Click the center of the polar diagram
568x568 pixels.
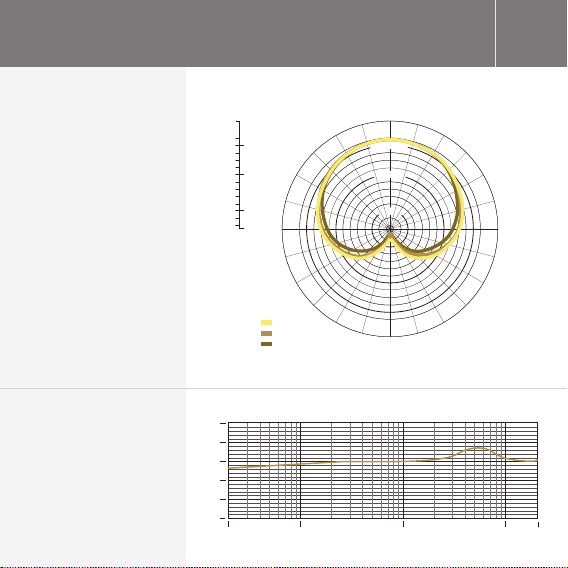pyautogui.click(x=390, y=229)
